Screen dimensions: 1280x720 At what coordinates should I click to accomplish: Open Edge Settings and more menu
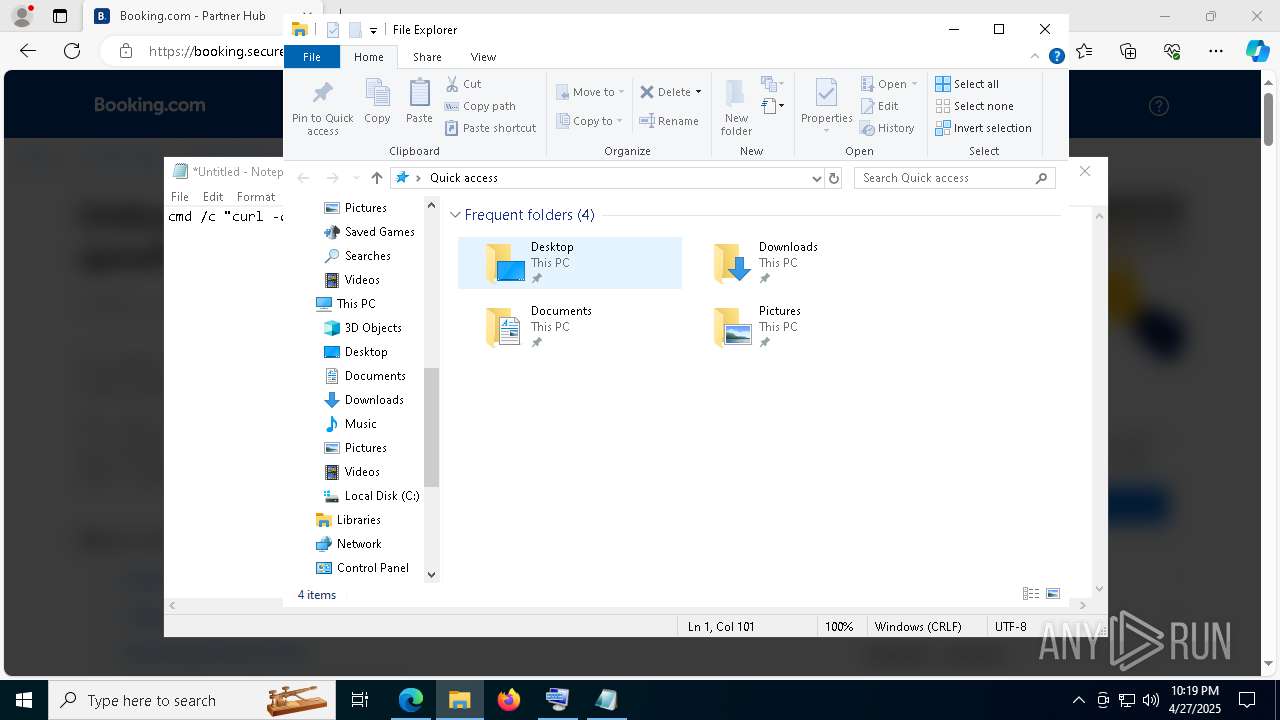click(1216, 51)
